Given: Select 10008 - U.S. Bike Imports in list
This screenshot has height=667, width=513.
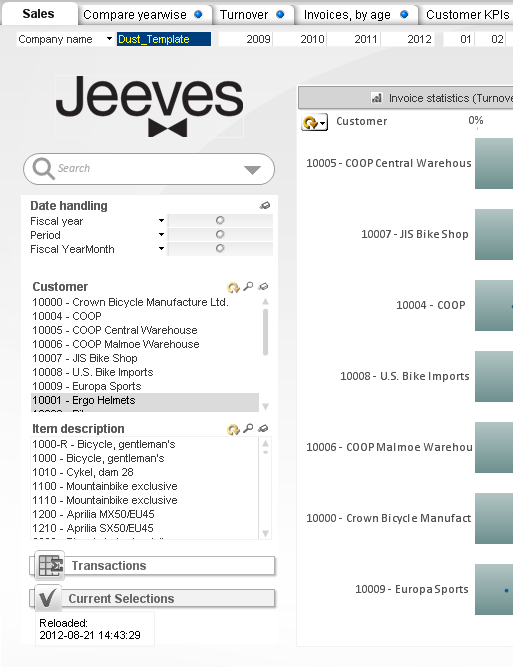Looking at the screenshot, I should [x=145, y=372].
